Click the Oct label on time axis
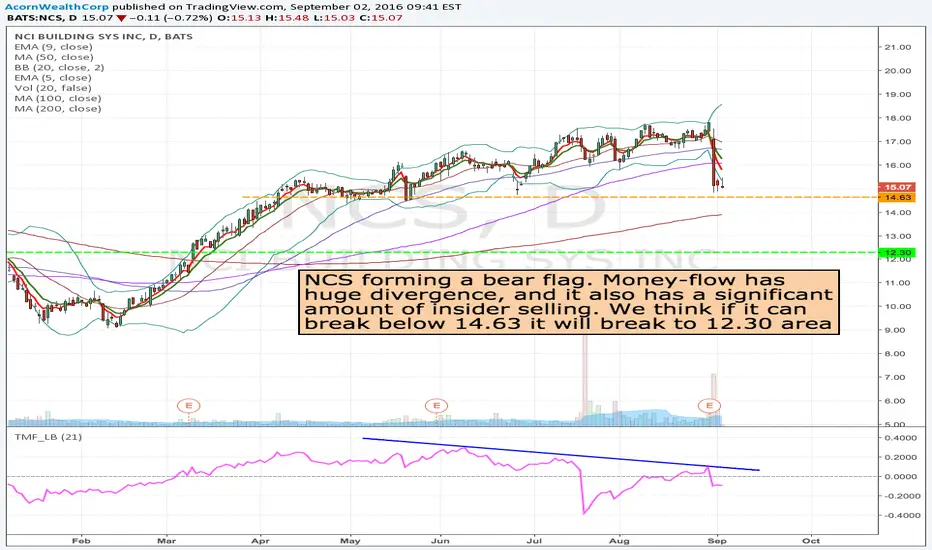Viewport: 932px width, 550px height. 811,540
